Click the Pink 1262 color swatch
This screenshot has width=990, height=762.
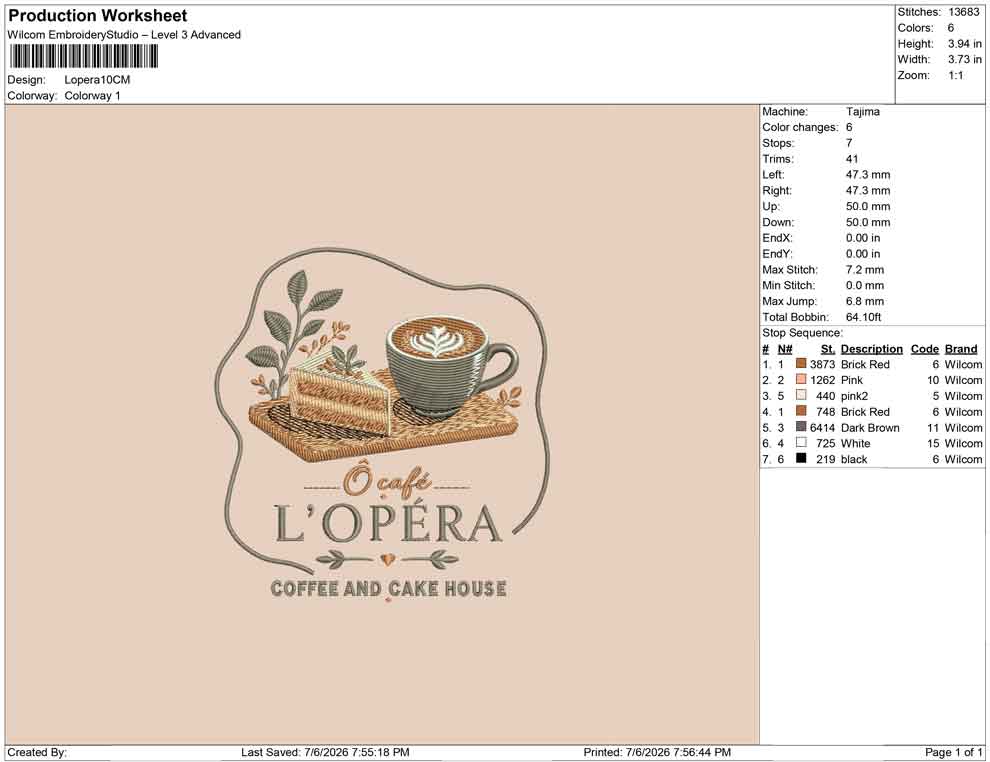tap(801, 379)
